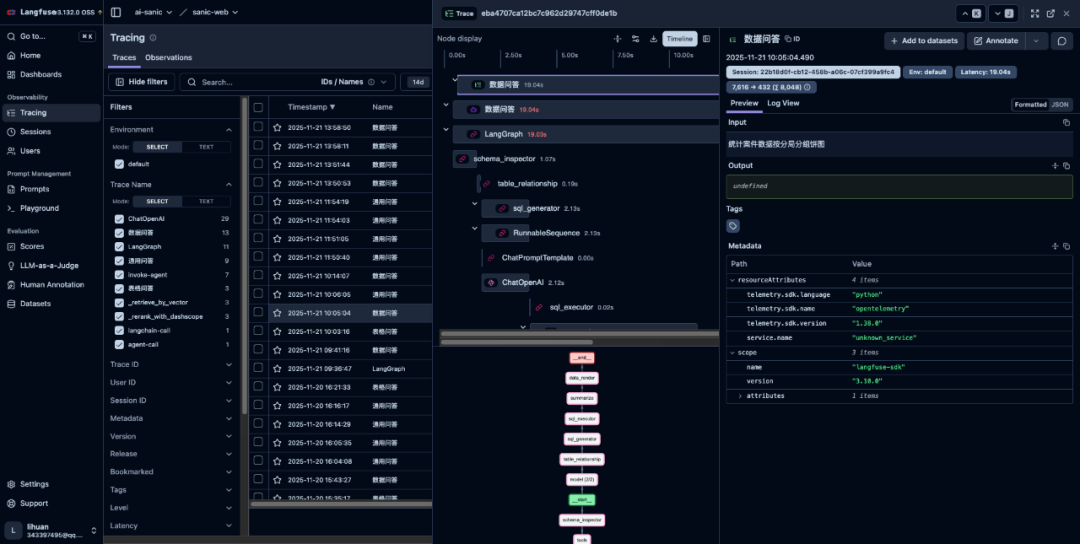Toggle the invoke-agent filter checkbox

(119, 275)
